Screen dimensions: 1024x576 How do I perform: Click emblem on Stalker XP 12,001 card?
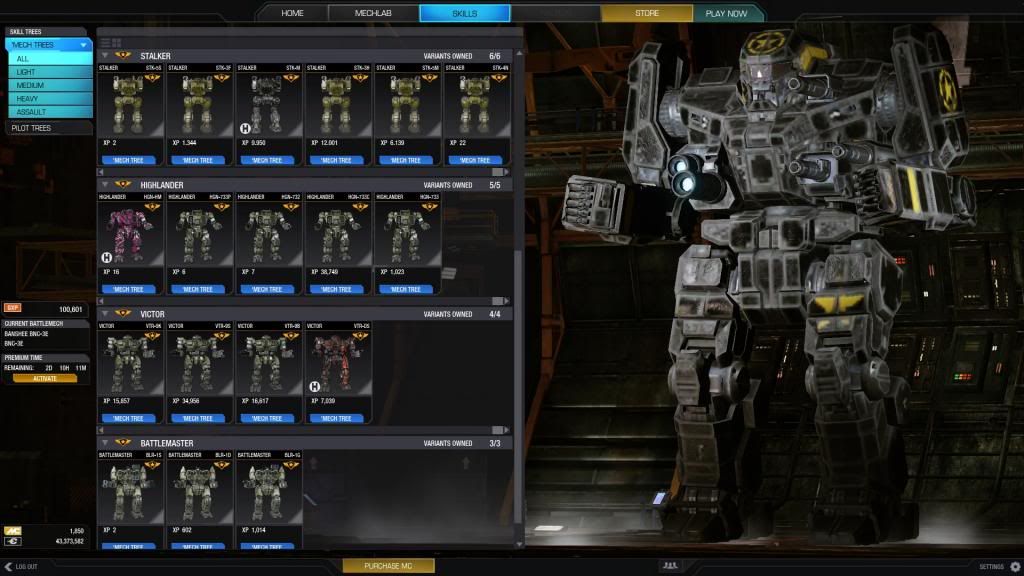(360, 78)
